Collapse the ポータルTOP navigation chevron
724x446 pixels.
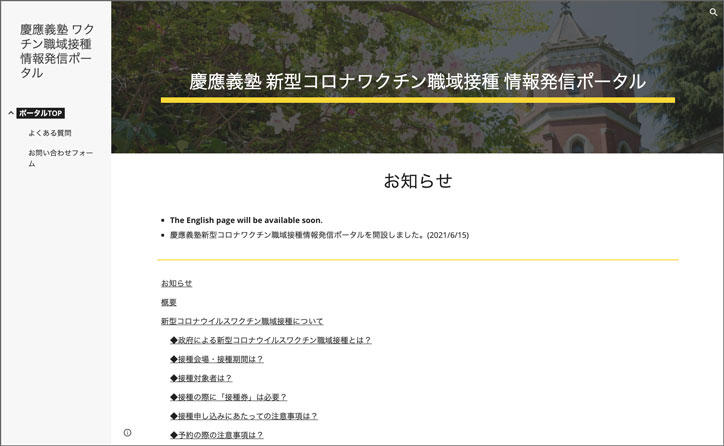(10, 113)
